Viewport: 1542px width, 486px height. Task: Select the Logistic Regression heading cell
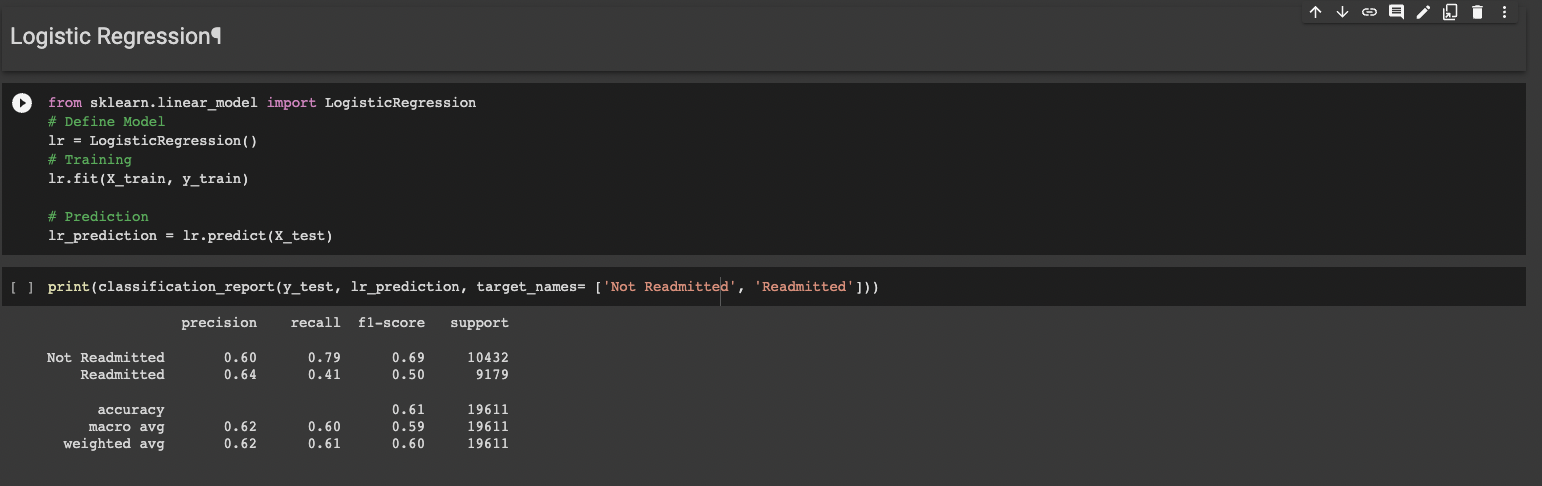point(763,36)
